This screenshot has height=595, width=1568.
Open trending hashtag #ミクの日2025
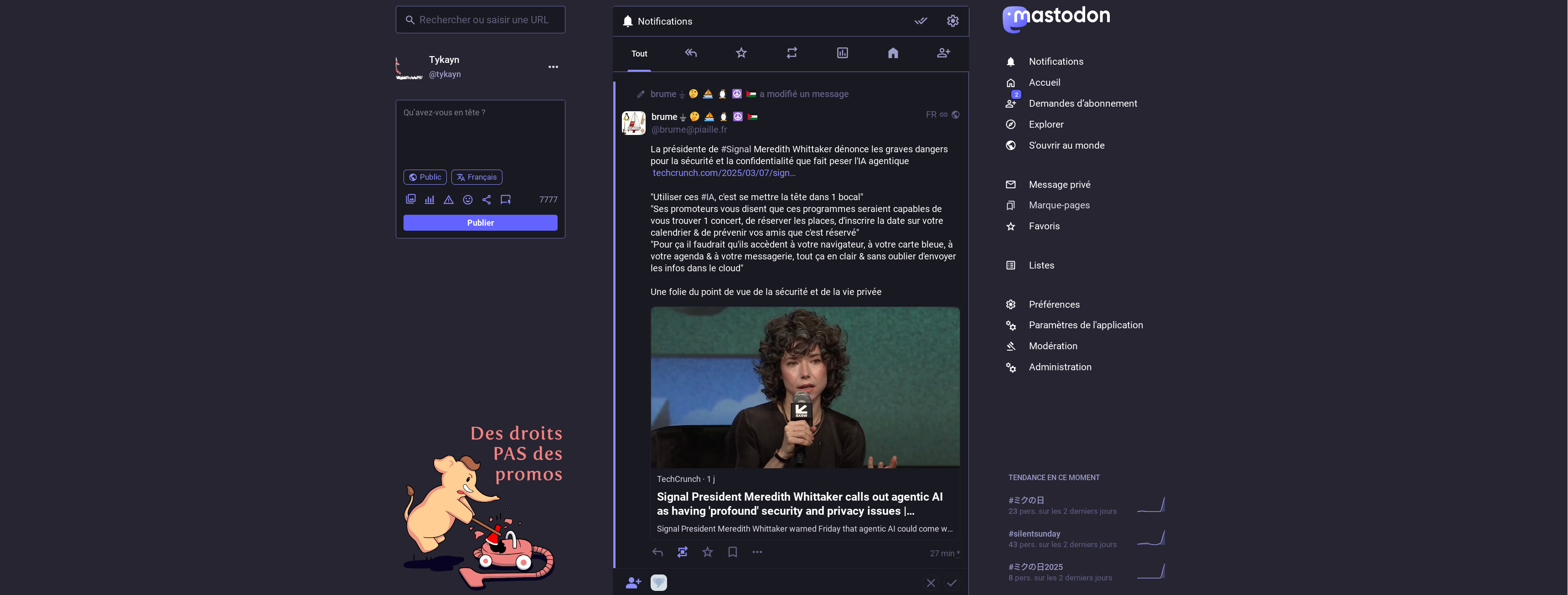click(x=1035, y=567)
